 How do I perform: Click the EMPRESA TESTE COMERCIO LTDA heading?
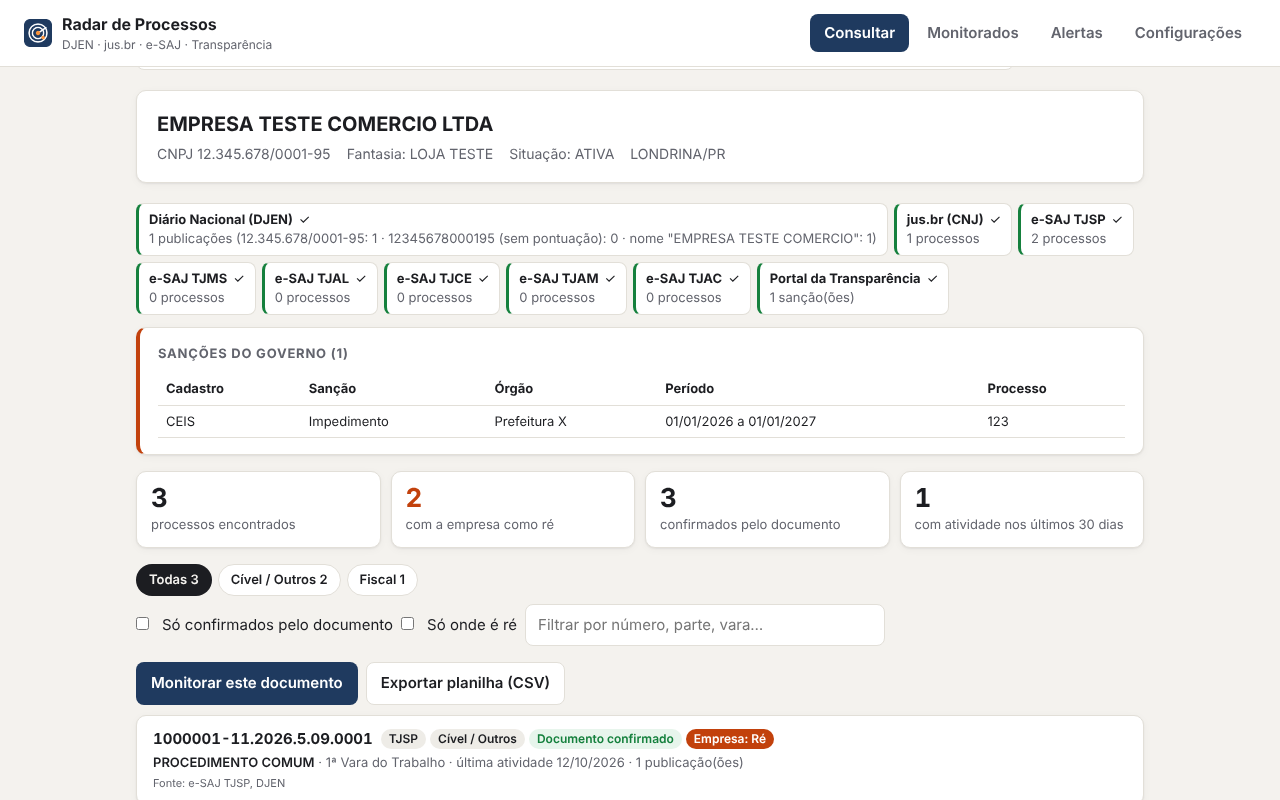325,124
